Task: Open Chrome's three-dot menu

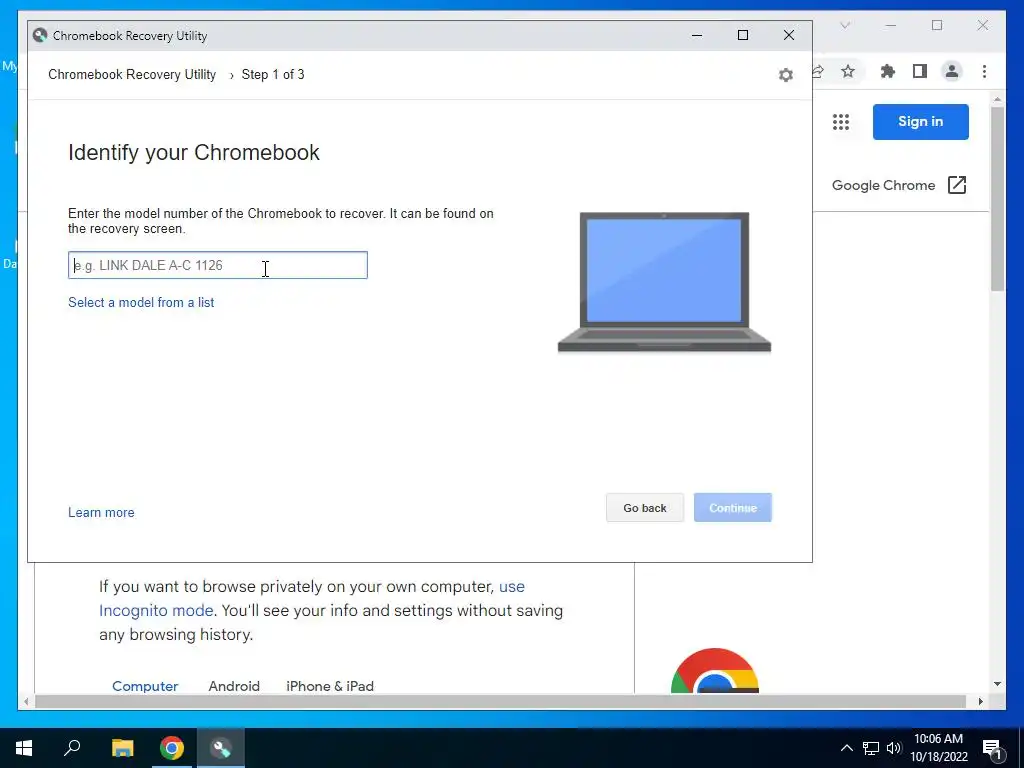Action: coord(984,71)
